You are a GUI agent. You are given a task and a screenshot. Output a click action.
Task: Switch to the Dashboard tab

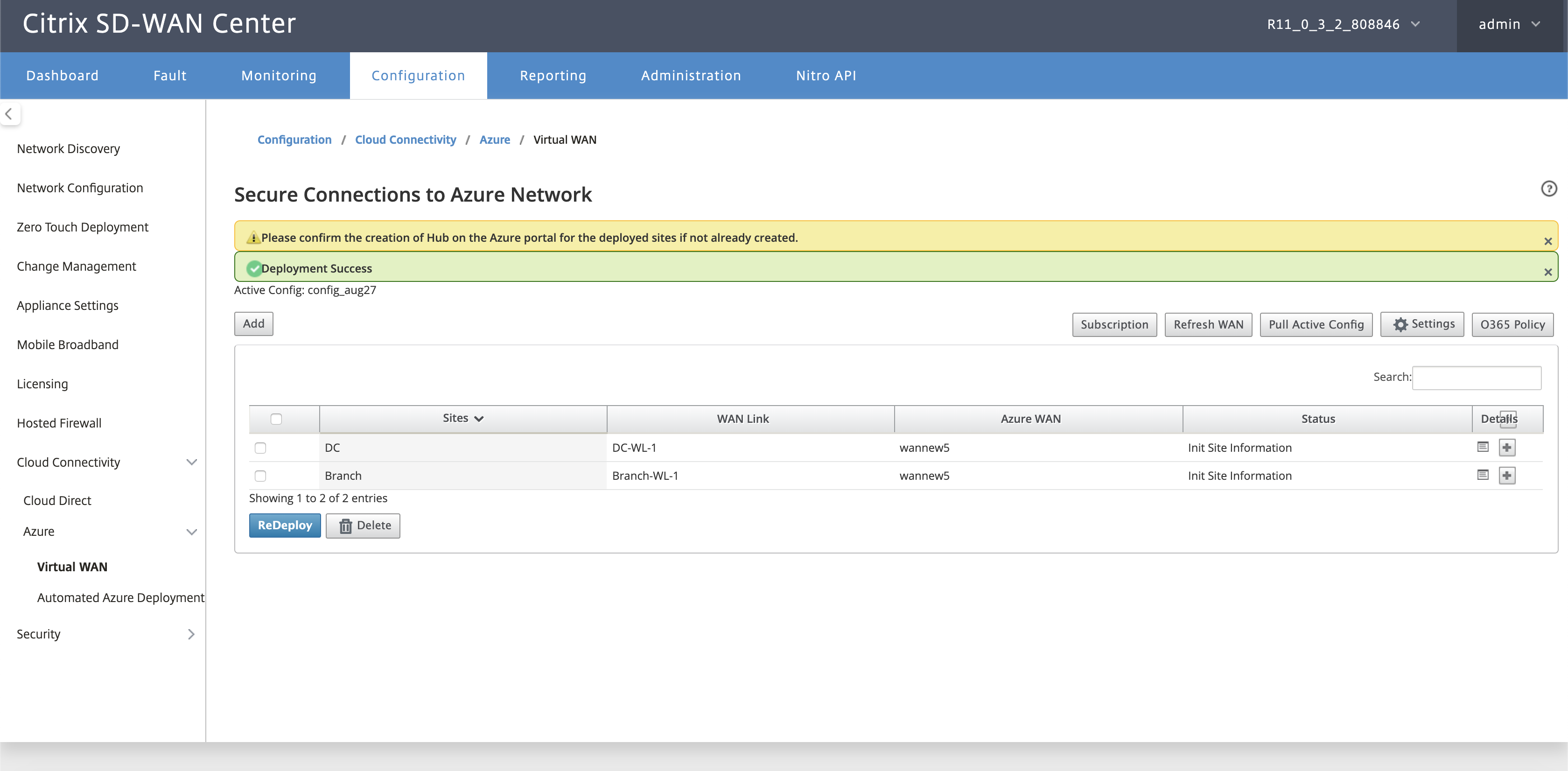click(62, 76)
